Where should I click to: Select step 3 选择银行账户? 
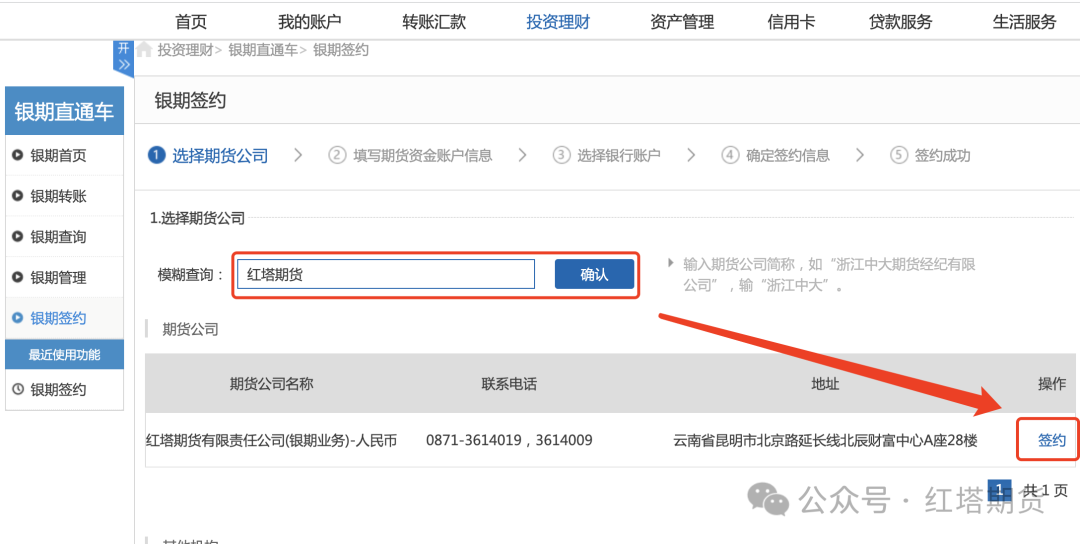[x=607, y=156]
